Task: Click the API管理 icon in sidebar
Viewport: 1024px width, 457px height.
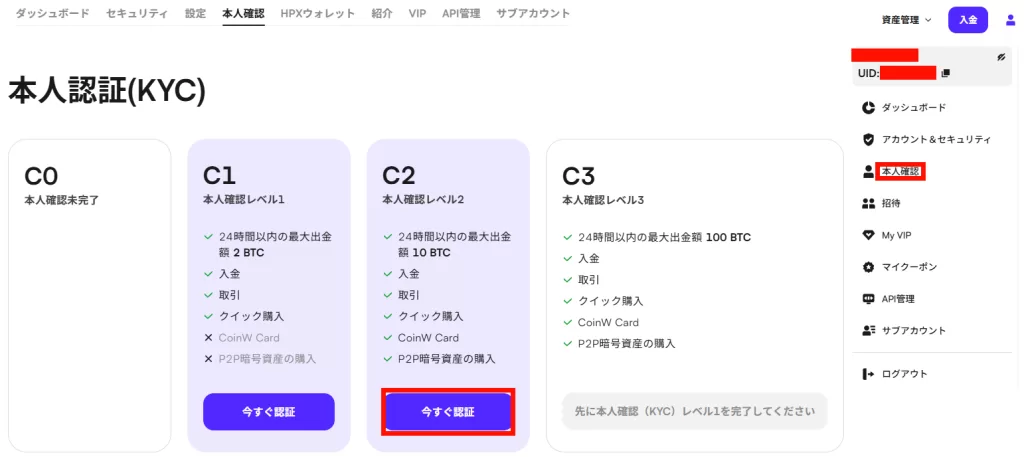Action: [x=868, y=299]
